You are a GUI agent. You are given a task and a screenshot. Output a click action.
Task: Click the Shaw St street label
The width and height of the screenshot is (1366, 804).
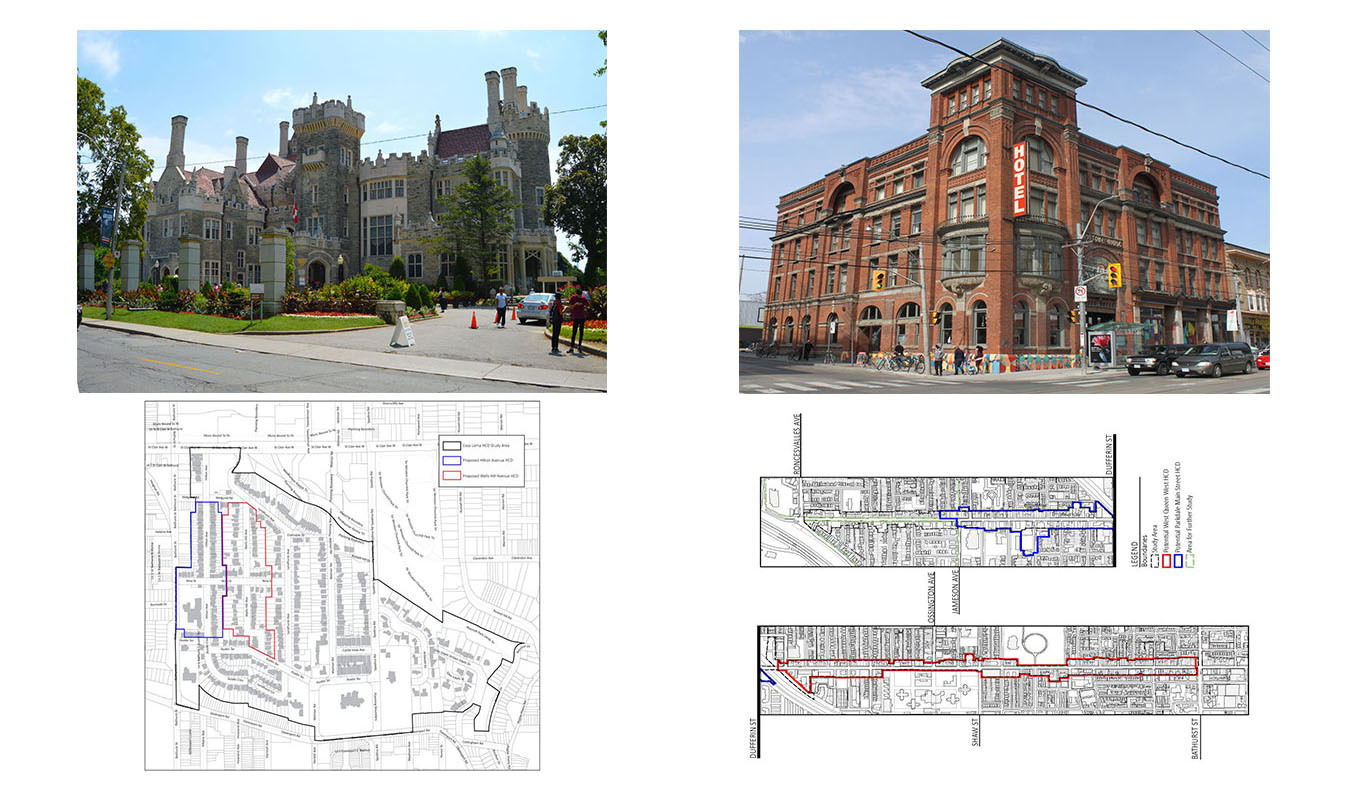click(x=976, y=731)
